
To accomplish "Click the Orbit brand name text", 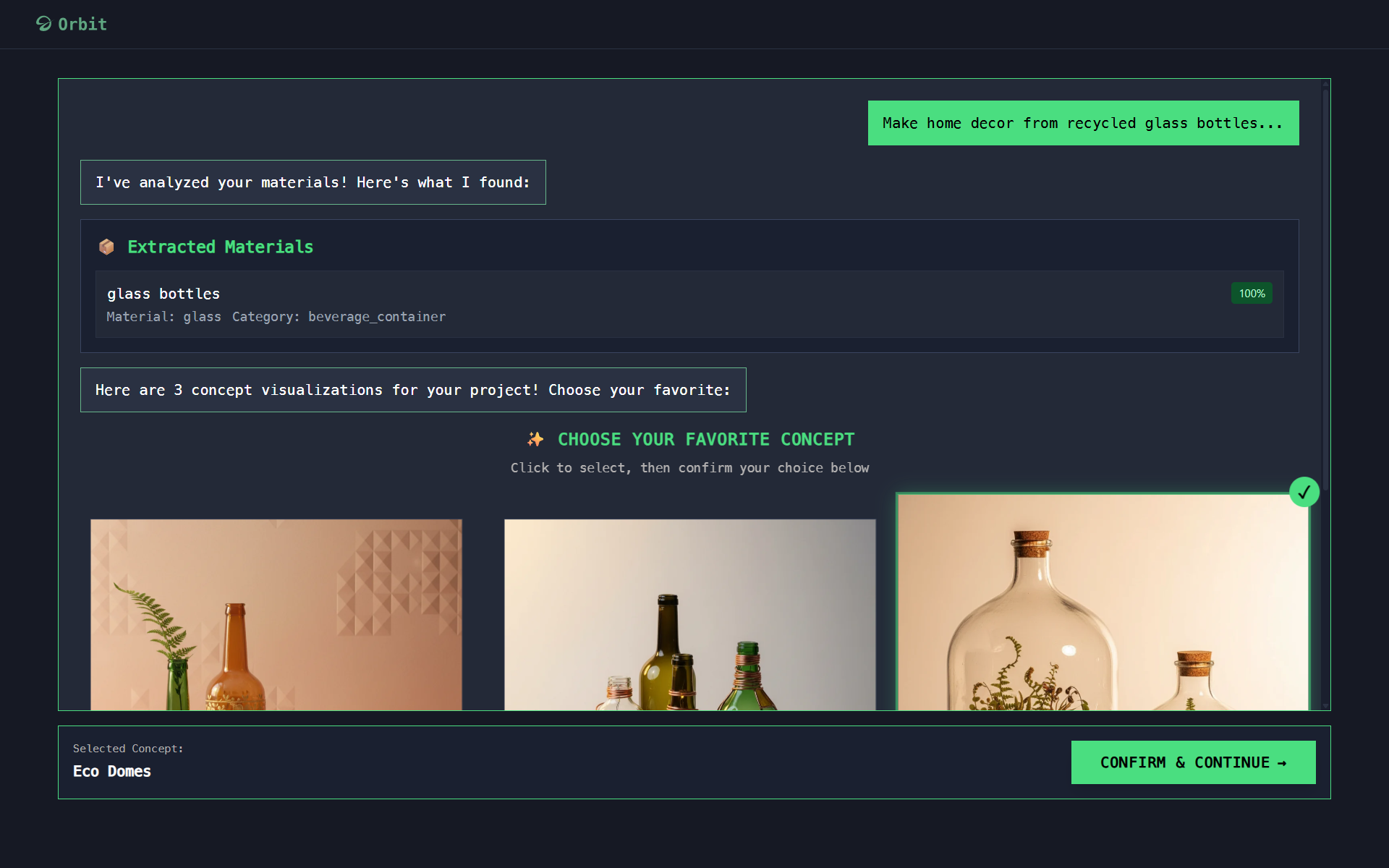I will tap(82, 25).
